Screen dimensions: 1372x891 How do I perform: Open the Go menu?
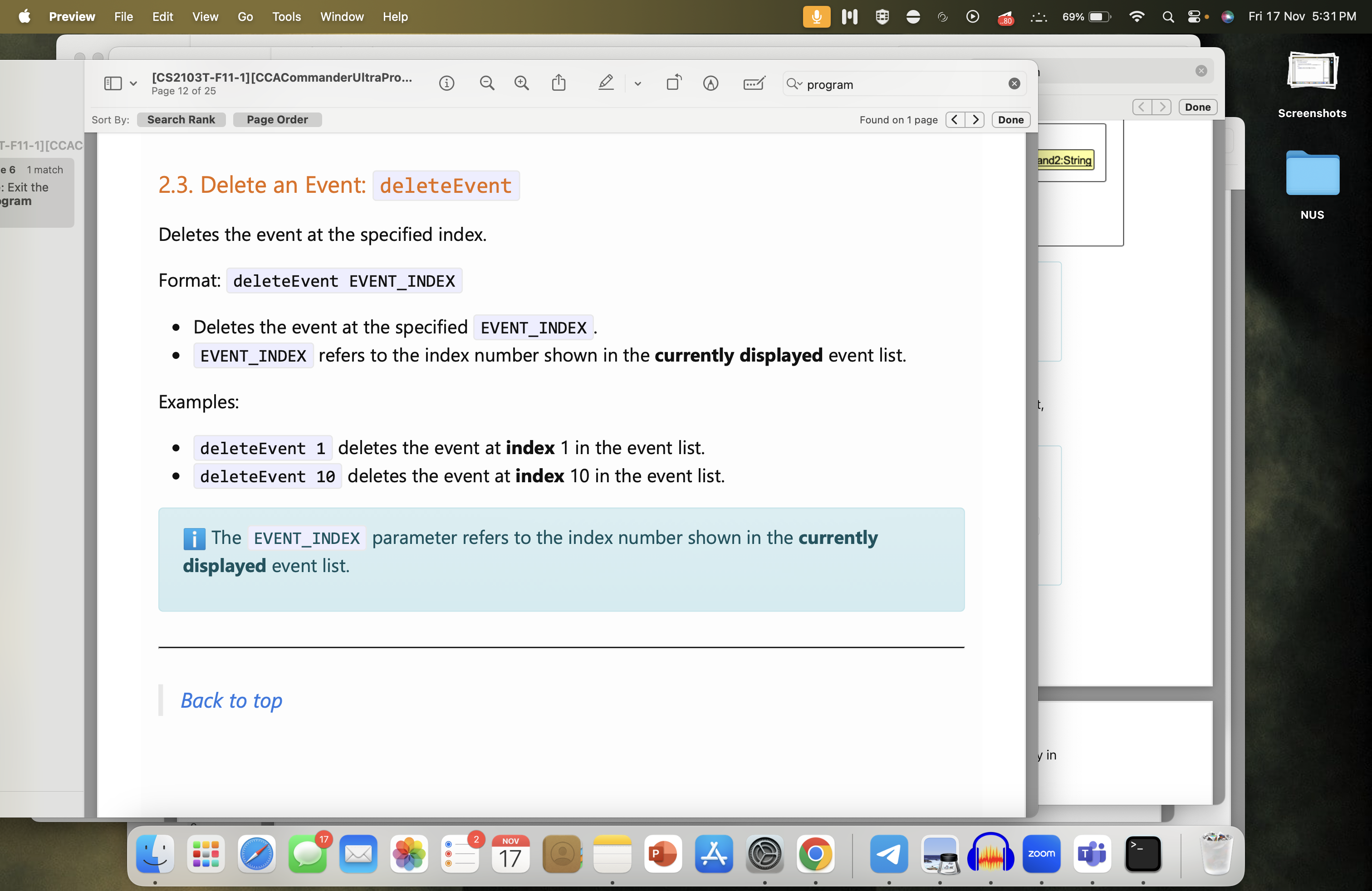coord(245,17)
